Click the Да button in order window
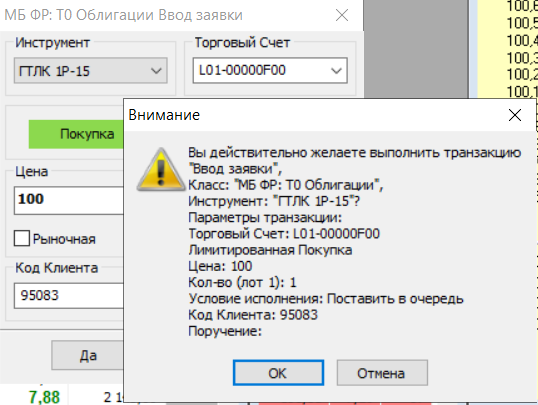The height and width of the screenshot is (405, 538). pos(87,356)
